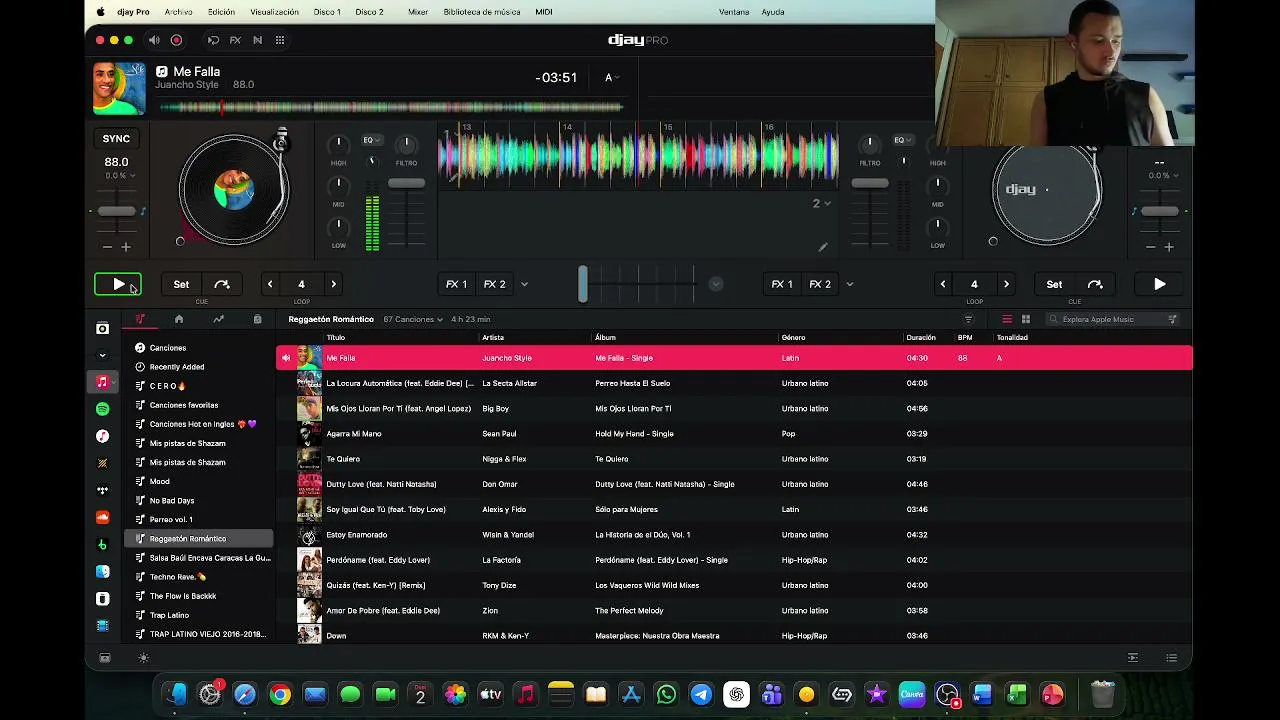Open the video library source in the sidebar
The width and height of the screenshot is (1280, 720).
pyautogui.click(x=102, y=626)
